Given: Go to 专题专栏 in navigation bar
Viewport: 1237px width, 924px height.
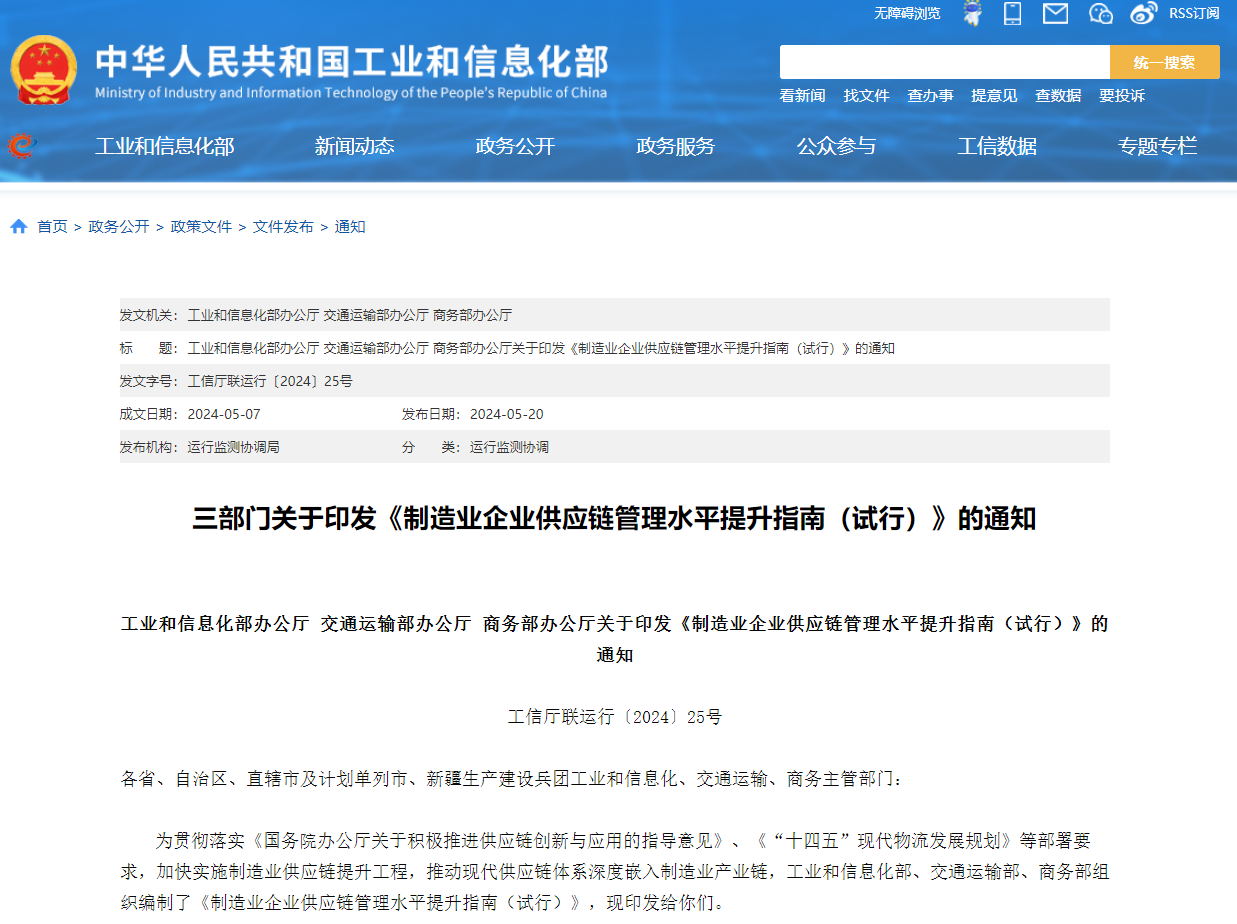Looking at the screenshot, I should click(1157, 146).
